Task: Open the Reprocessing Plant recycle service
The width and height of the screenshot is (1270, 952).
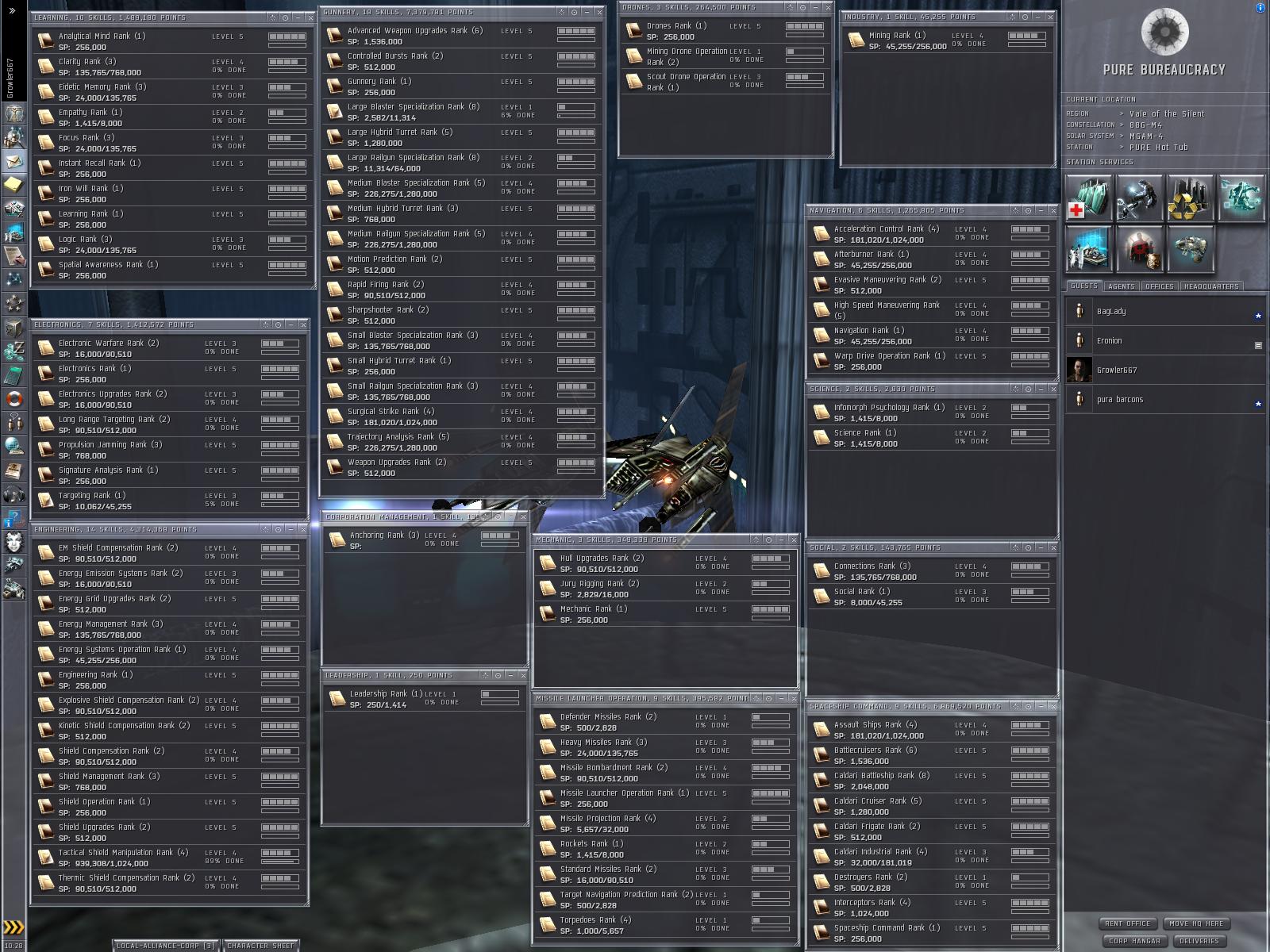Action: [1191, 198]
